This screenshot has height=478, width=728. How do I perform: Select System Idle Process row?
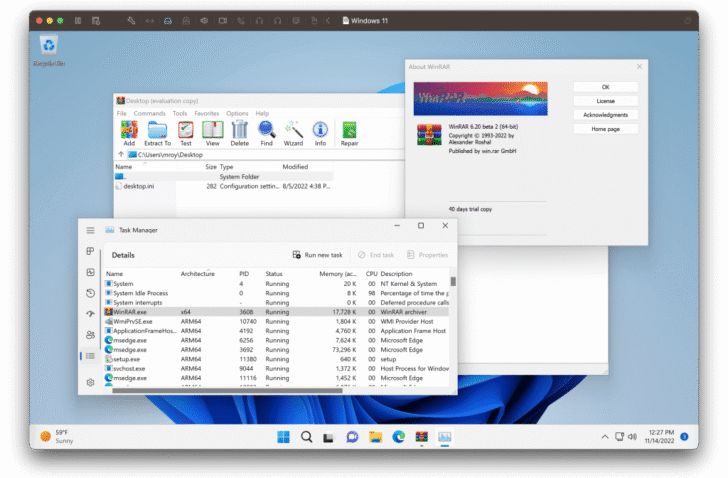click(277, 293)
